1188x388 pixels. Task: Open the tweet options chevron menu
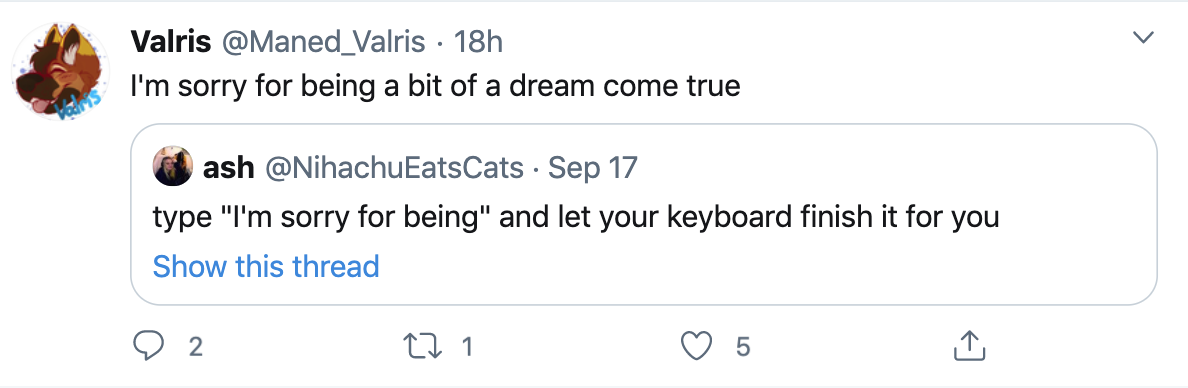[x=1142, y=37]
